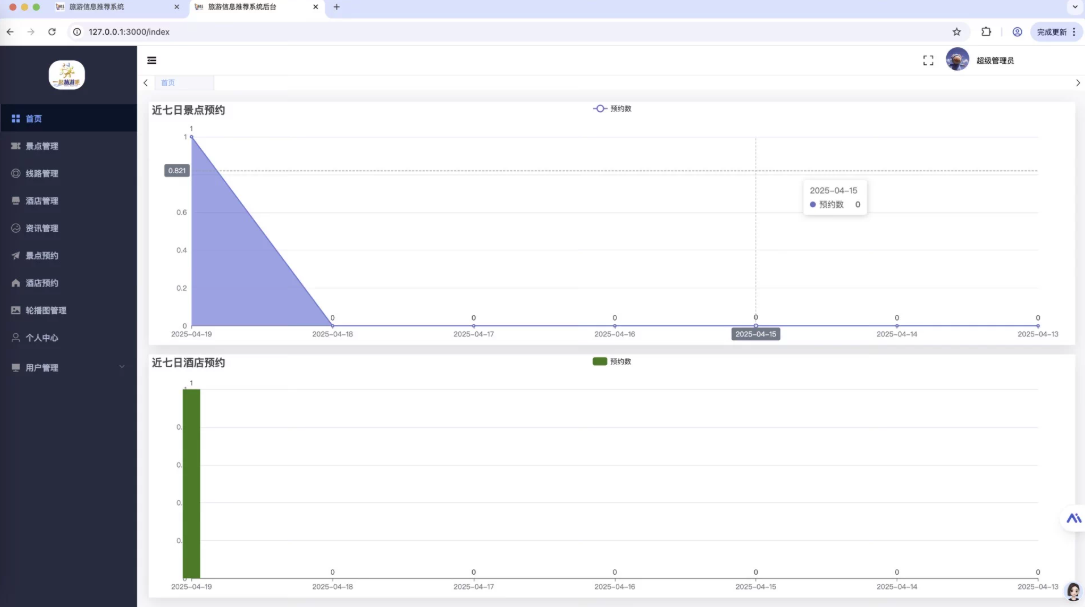
Task: Click the 景点管理 sidebar icon
Action: [15, 146]
